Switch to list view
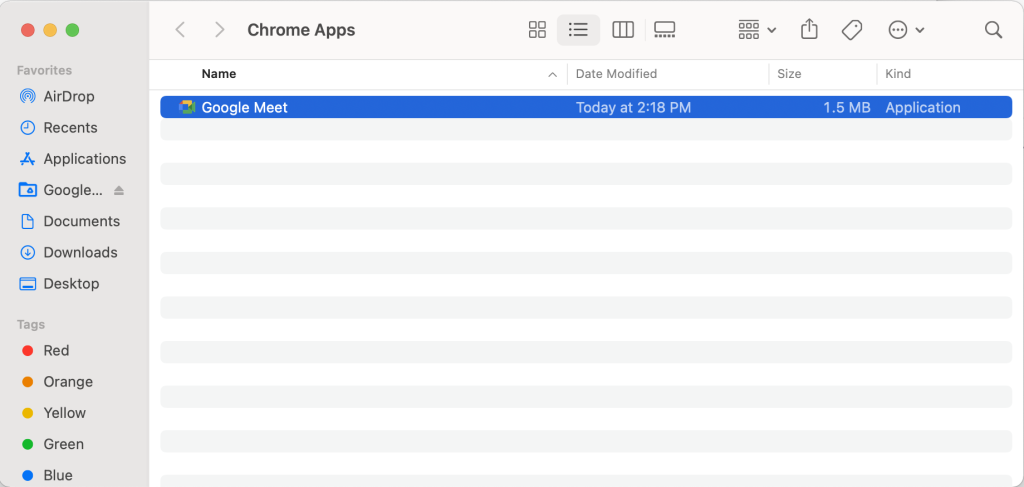The width and height of the screenshot is (1024, 487). [578, 30]
